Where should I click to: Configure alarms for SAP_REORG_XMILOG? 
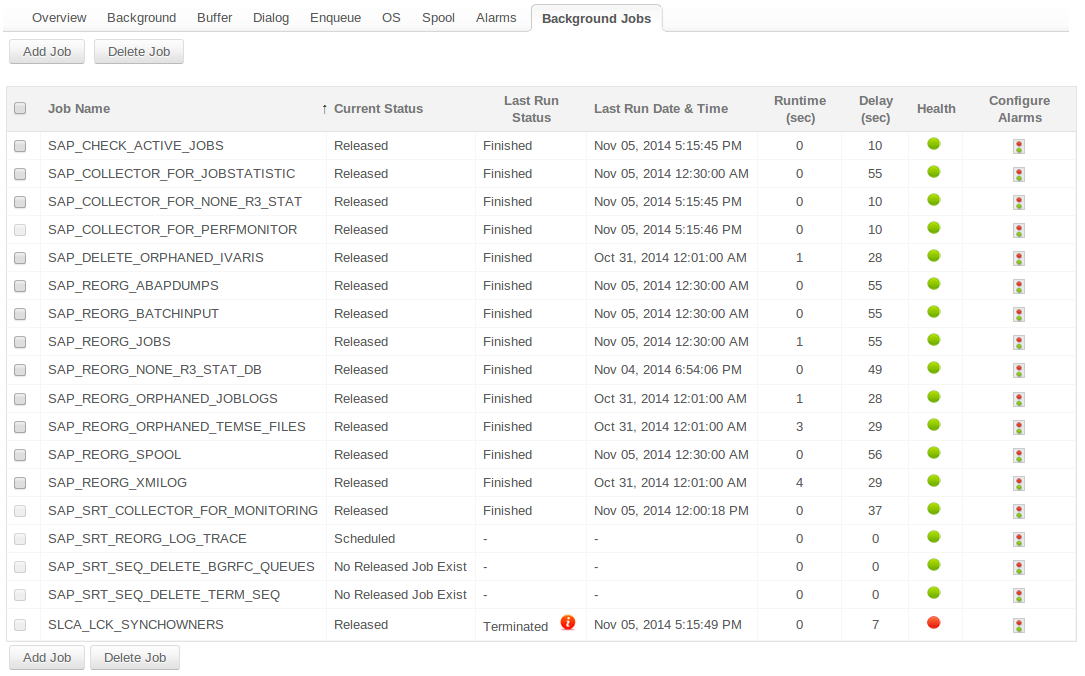[1019, 483]
